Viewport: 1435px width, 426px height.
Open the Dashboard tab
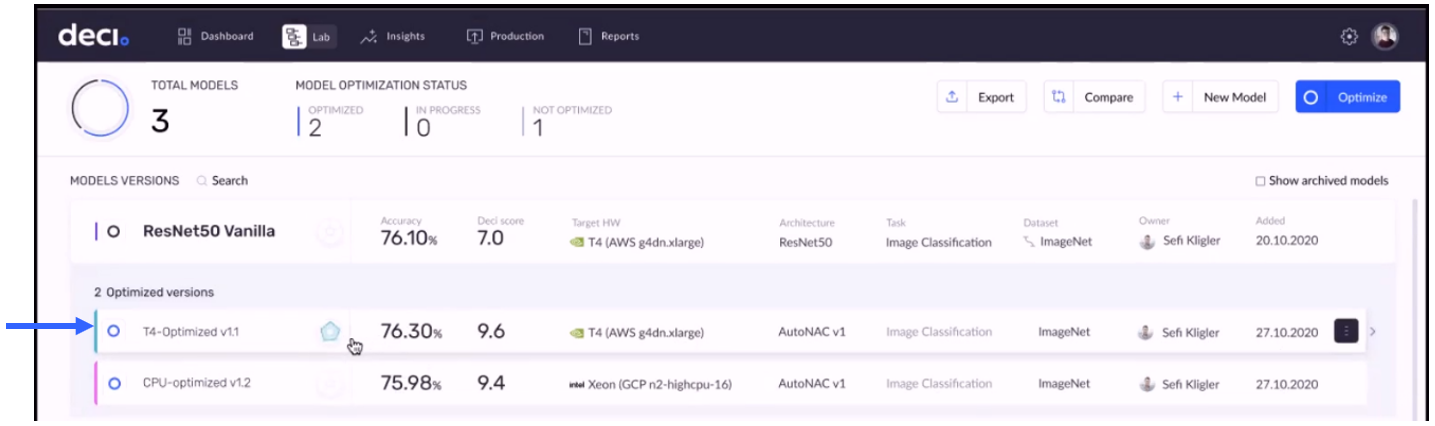tap(215, 36)
